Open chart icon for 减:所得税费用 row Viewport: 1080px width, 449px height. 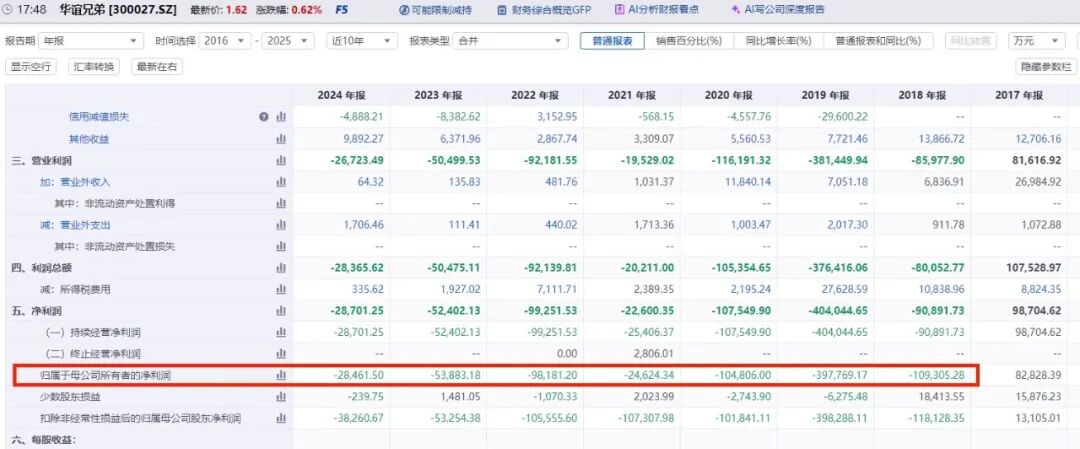280,289
